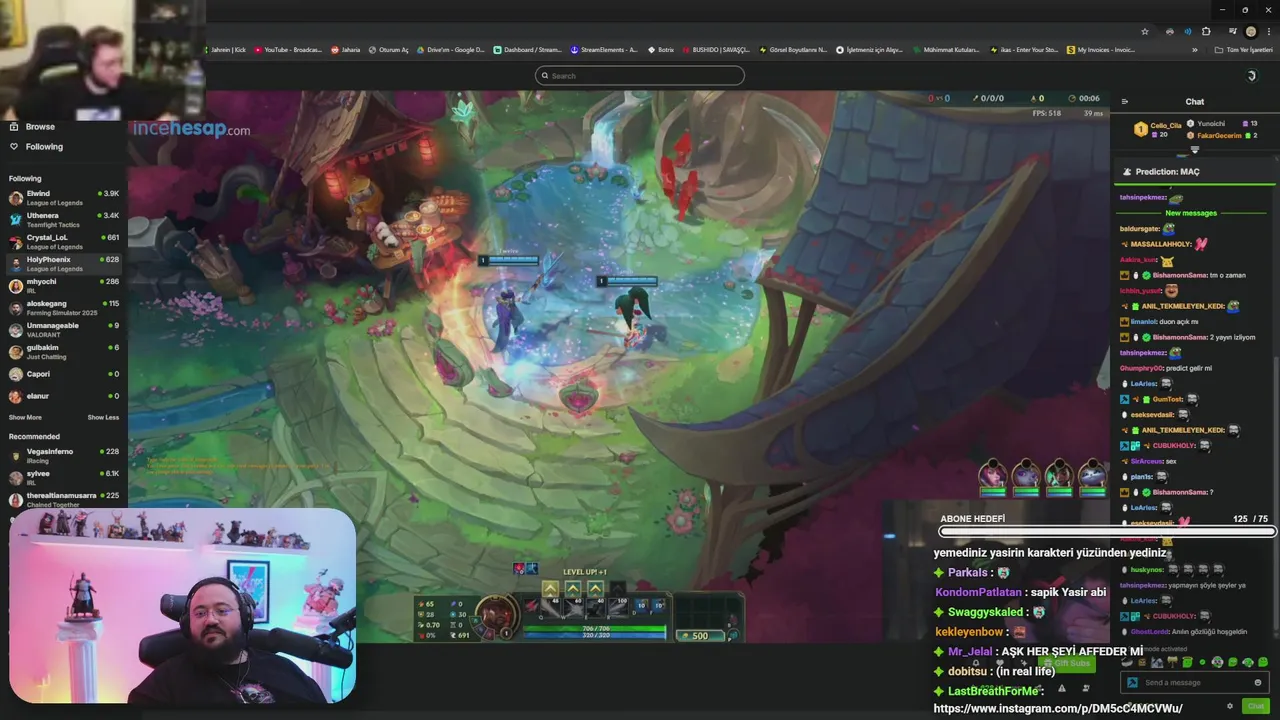Open aloskegang Farming Simulator channel
The width and height of the screenshot is (1280, 720).
[64, 308]
